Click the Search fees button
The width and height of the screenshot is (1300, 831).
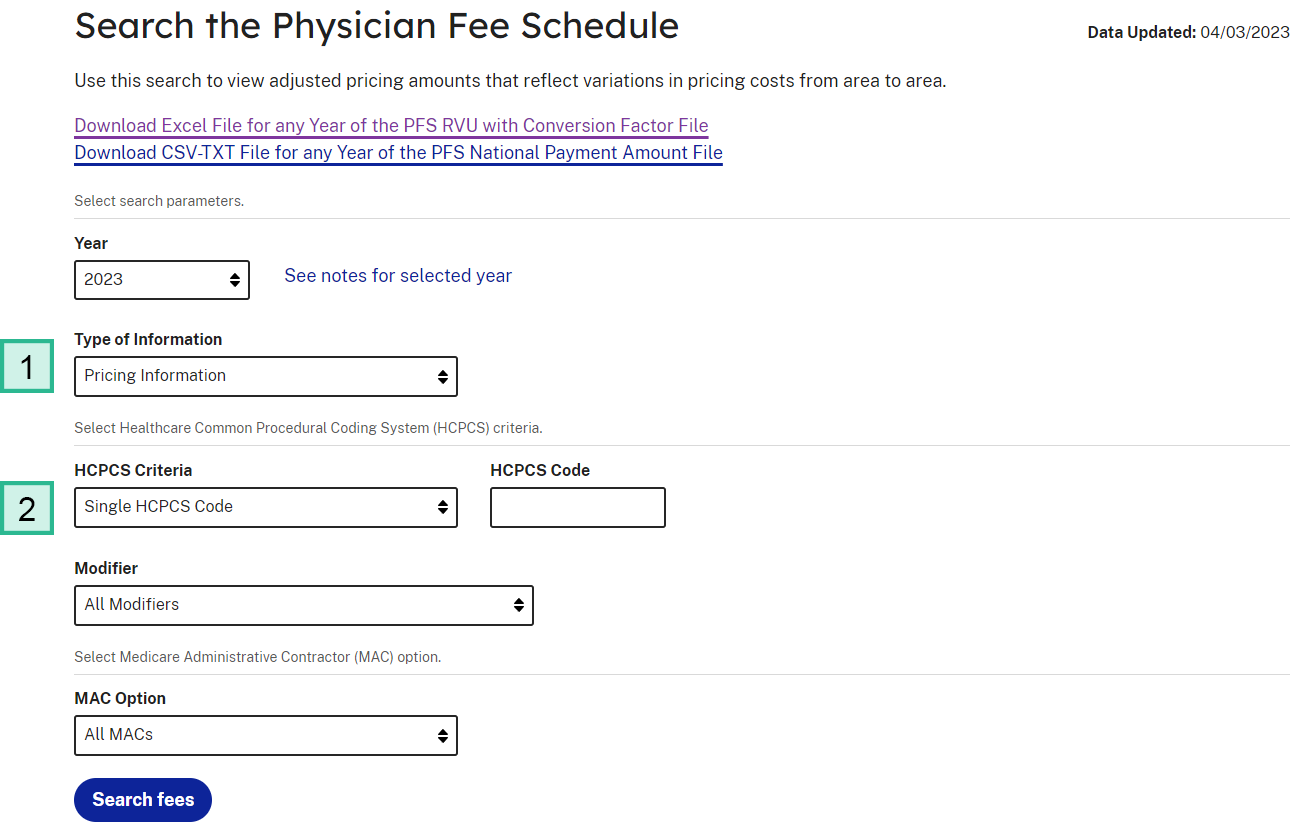(142, 800)
